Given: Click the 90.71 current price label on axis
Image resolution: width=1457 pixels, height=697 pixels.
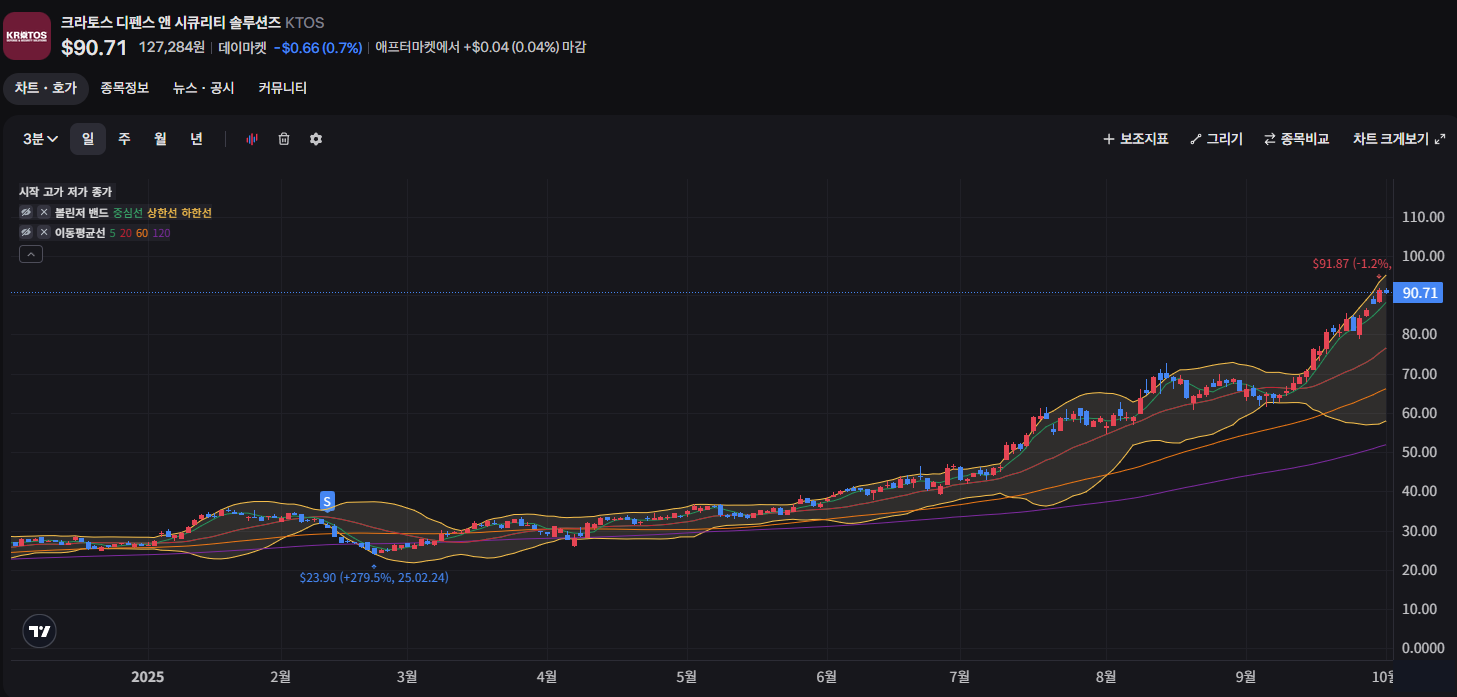Looking at the screenshot, I should pos(1420,293).
